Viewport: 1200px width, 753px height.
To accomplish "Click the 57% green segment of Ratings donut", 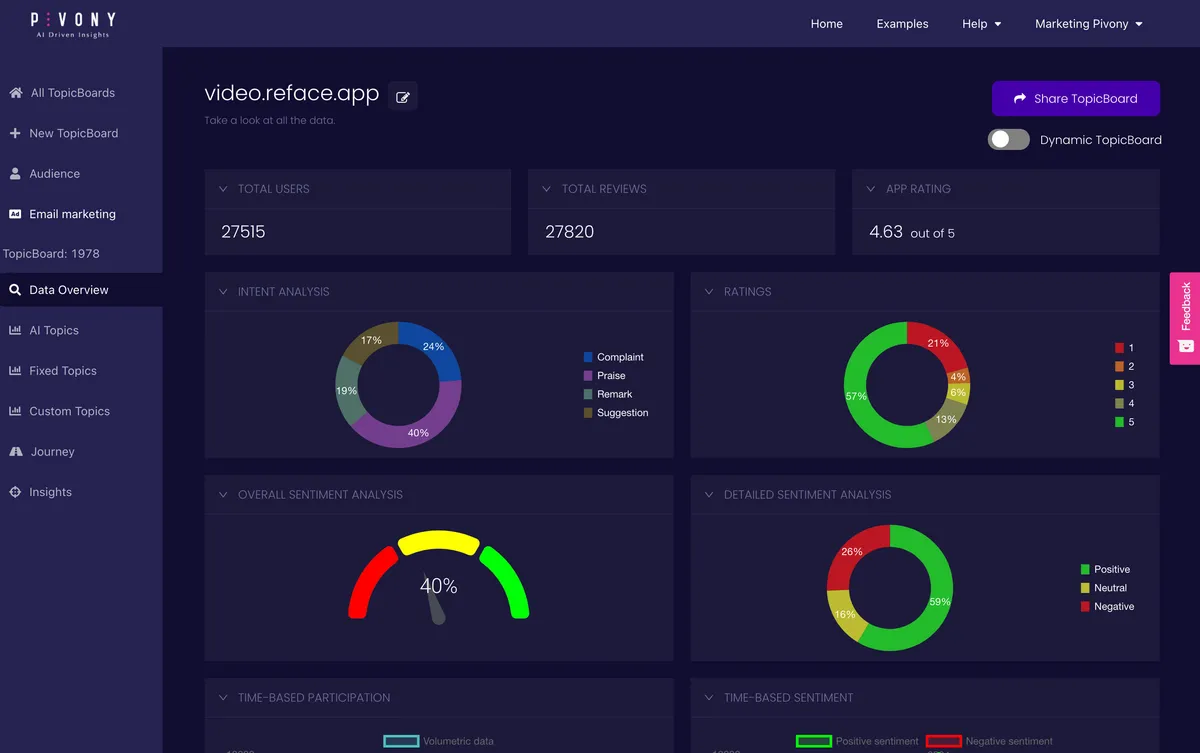I will point(856,396).
